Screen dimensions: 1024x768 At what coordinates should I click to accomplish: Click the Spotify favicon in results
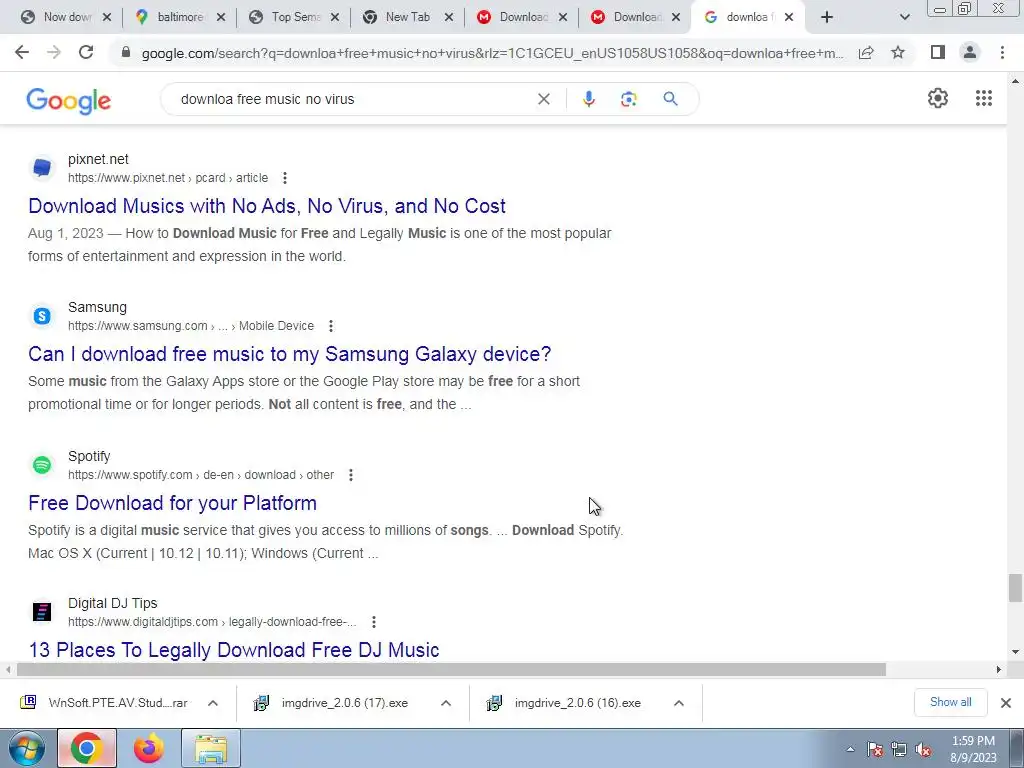click(42, 465)
